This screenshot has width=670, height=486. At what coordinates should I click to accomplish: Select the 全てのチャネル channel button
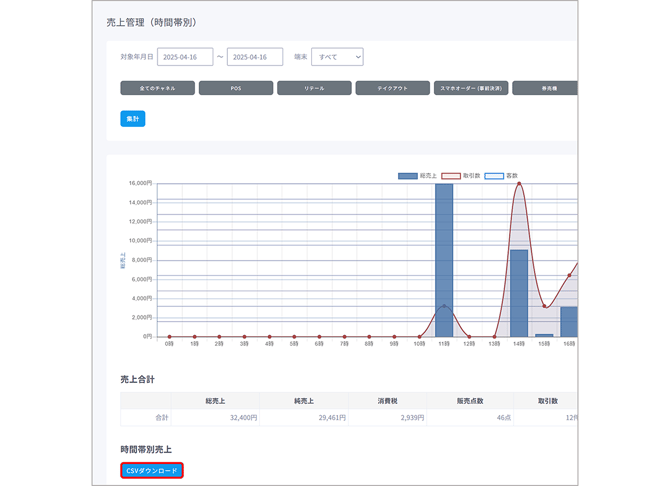(157, 88)
